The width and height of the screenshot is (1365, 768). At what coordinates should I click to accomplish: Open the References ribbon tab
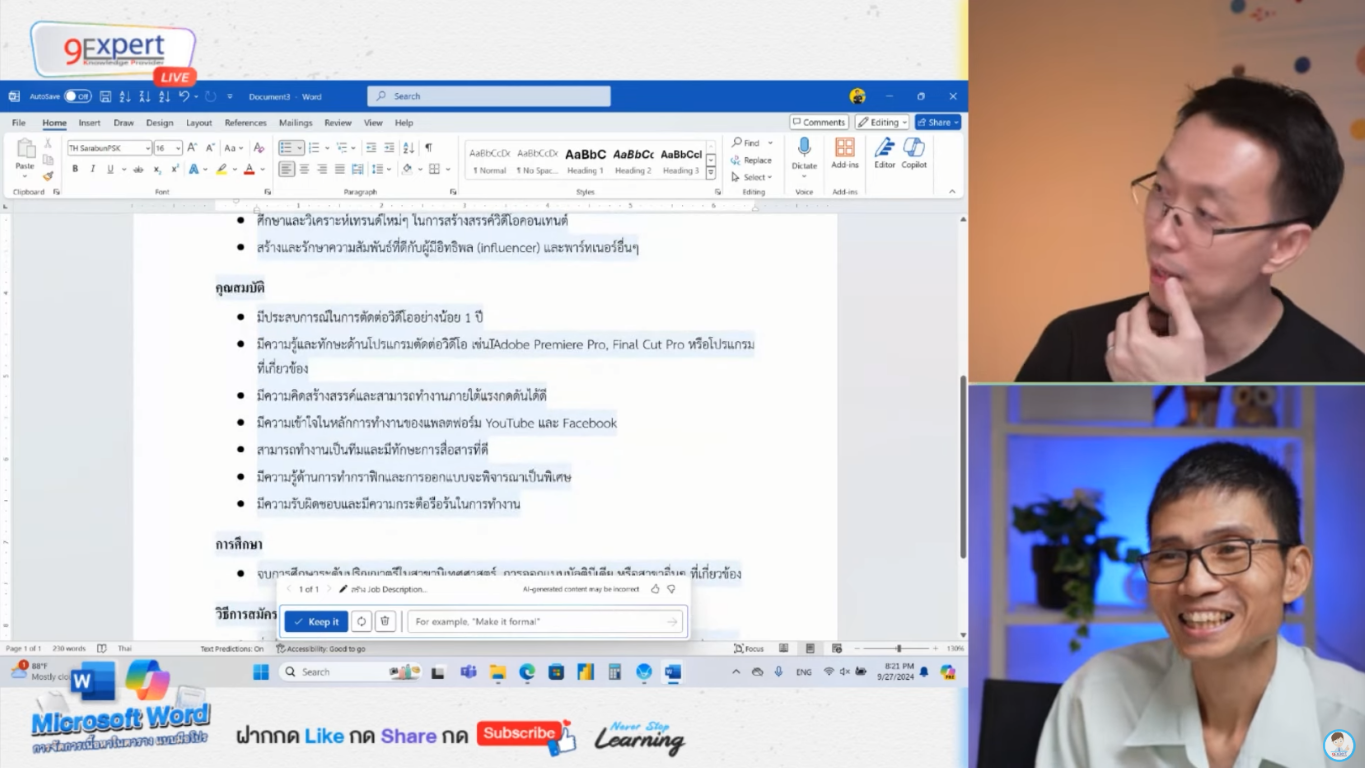coord(245,123)
